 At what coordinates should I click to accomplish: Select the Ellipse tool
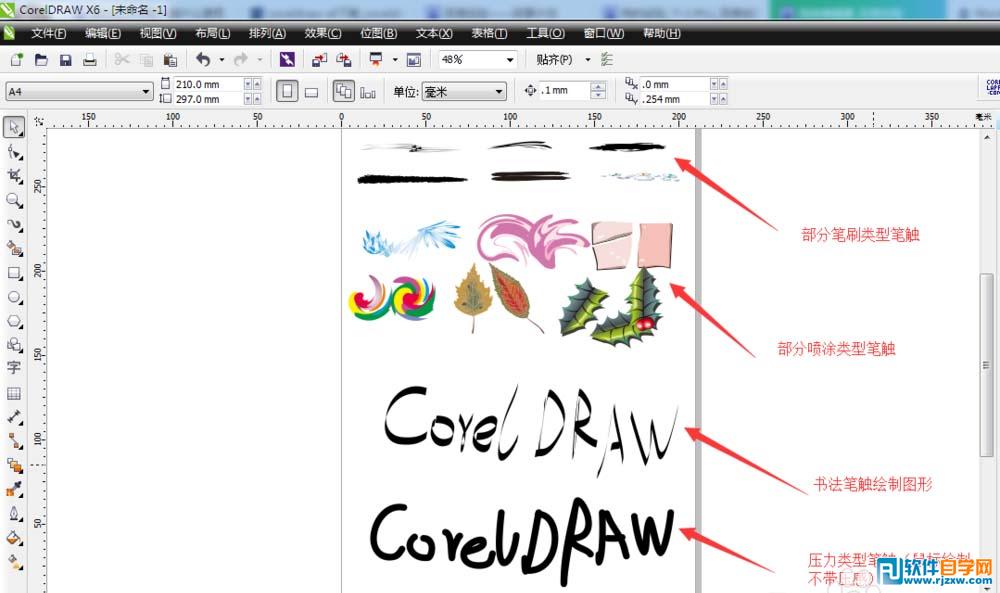(x=14, y=297)
